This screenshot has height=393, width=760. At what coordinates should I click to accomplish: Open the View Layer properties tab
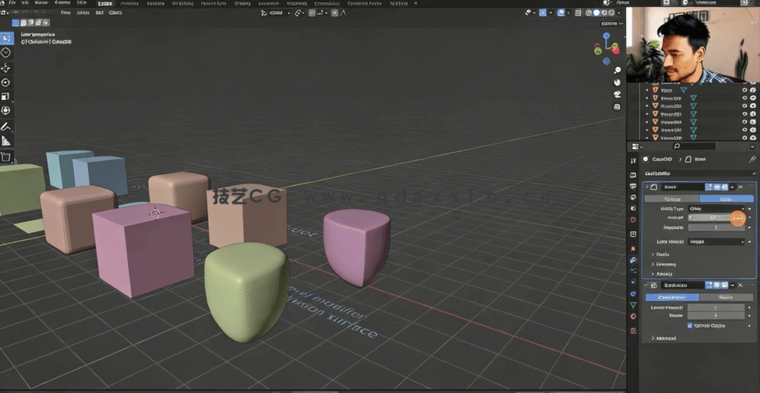coord(633,197)
